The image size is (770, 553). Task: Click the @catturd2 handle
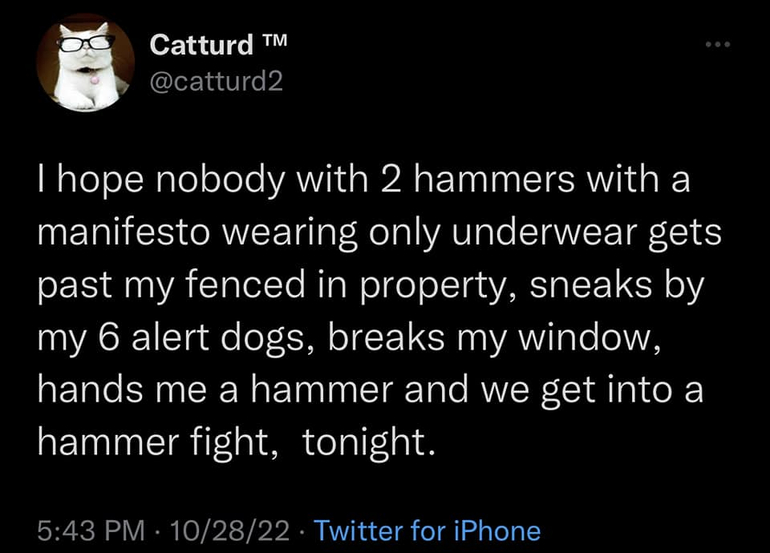tap(216, 80)
